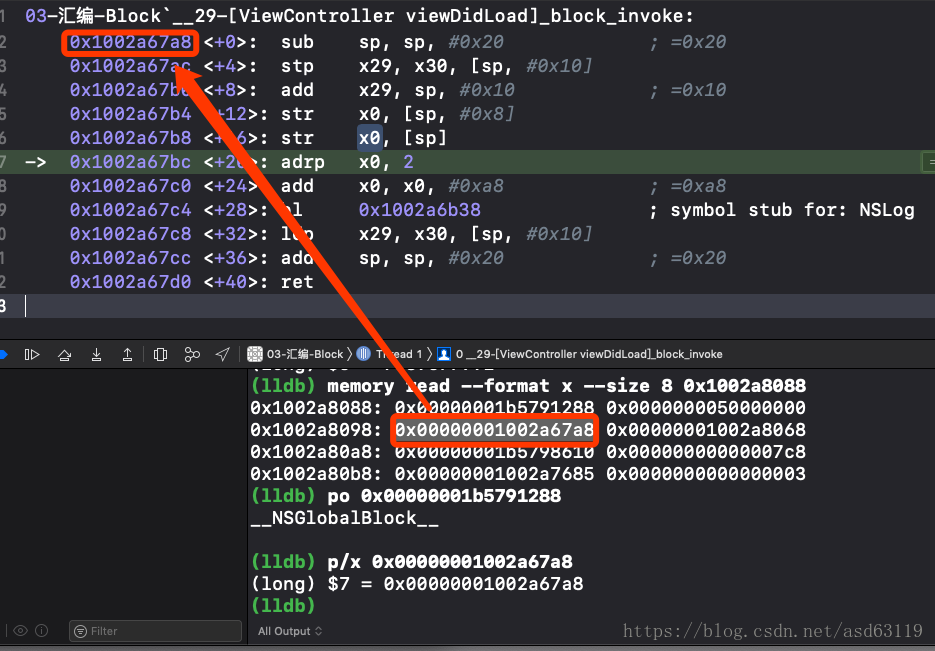Click the last empty (lldb) prompt

click(x=283, y=605)
